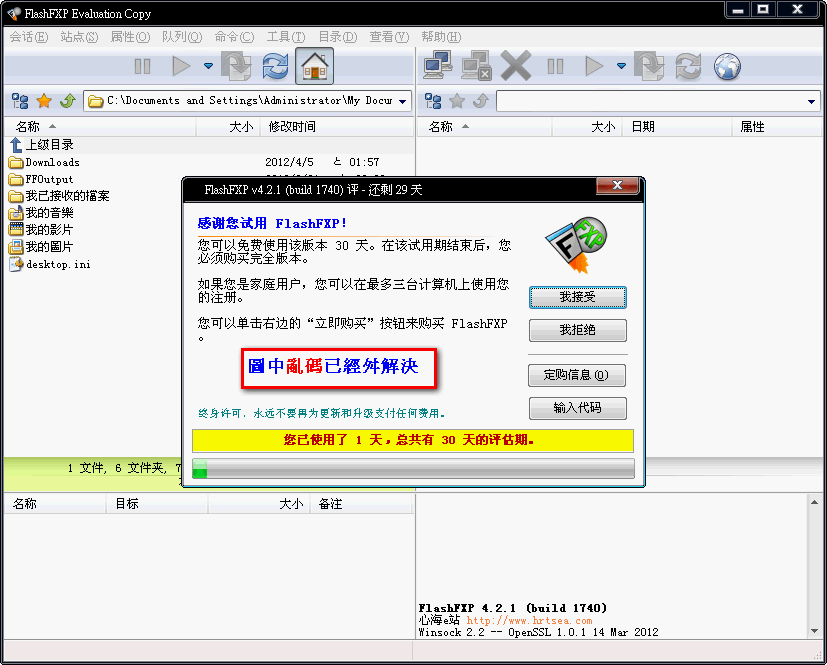Click the left pane folder tree icon
827x665 pixels.
click(20, 101)
